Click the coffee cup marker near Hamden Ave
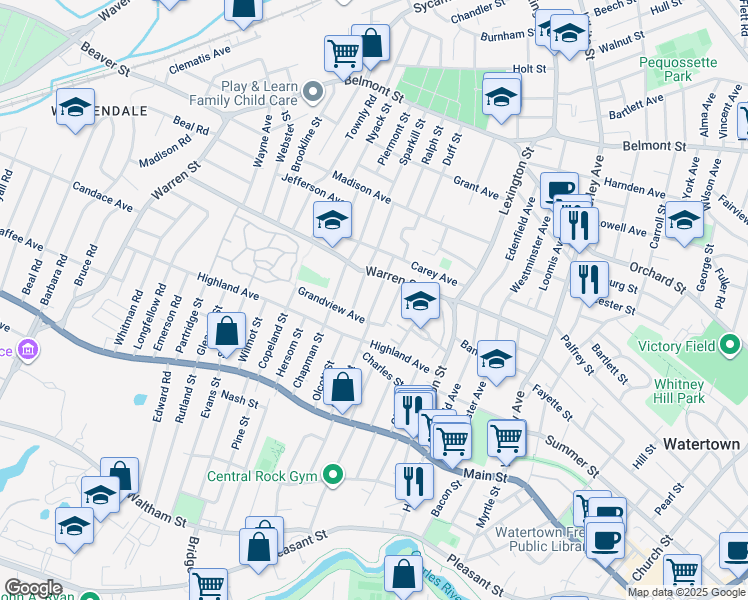This screenshot has height=600, width=748. point(559,189)
